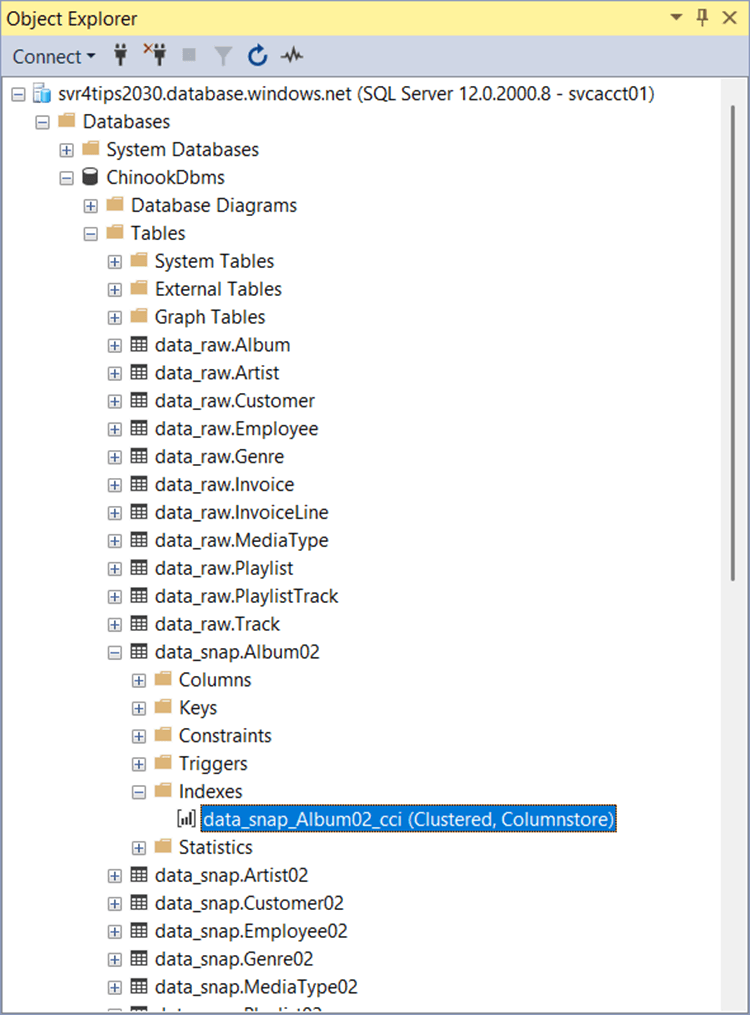Image resolution: width=750 pixels, height=1015 pixels.
Task: Click the columnstore index icon
Action: (187, 819)
